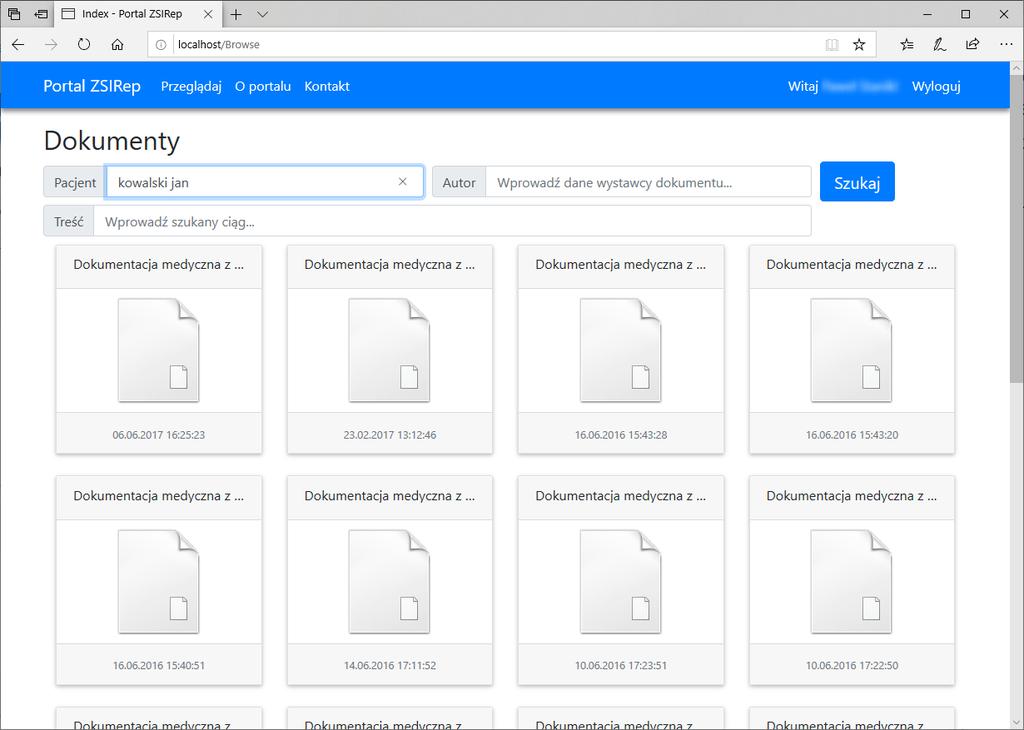
Task: Show tab previews chevron
Action: 263,14
